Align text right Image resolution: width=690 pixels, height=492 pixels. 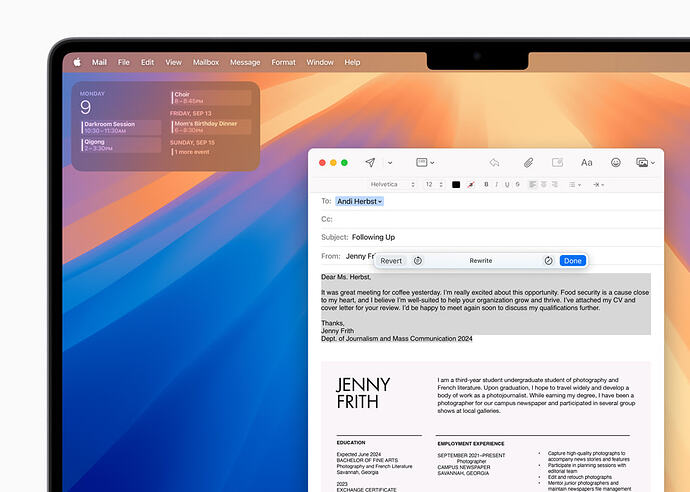coord(555,184)
